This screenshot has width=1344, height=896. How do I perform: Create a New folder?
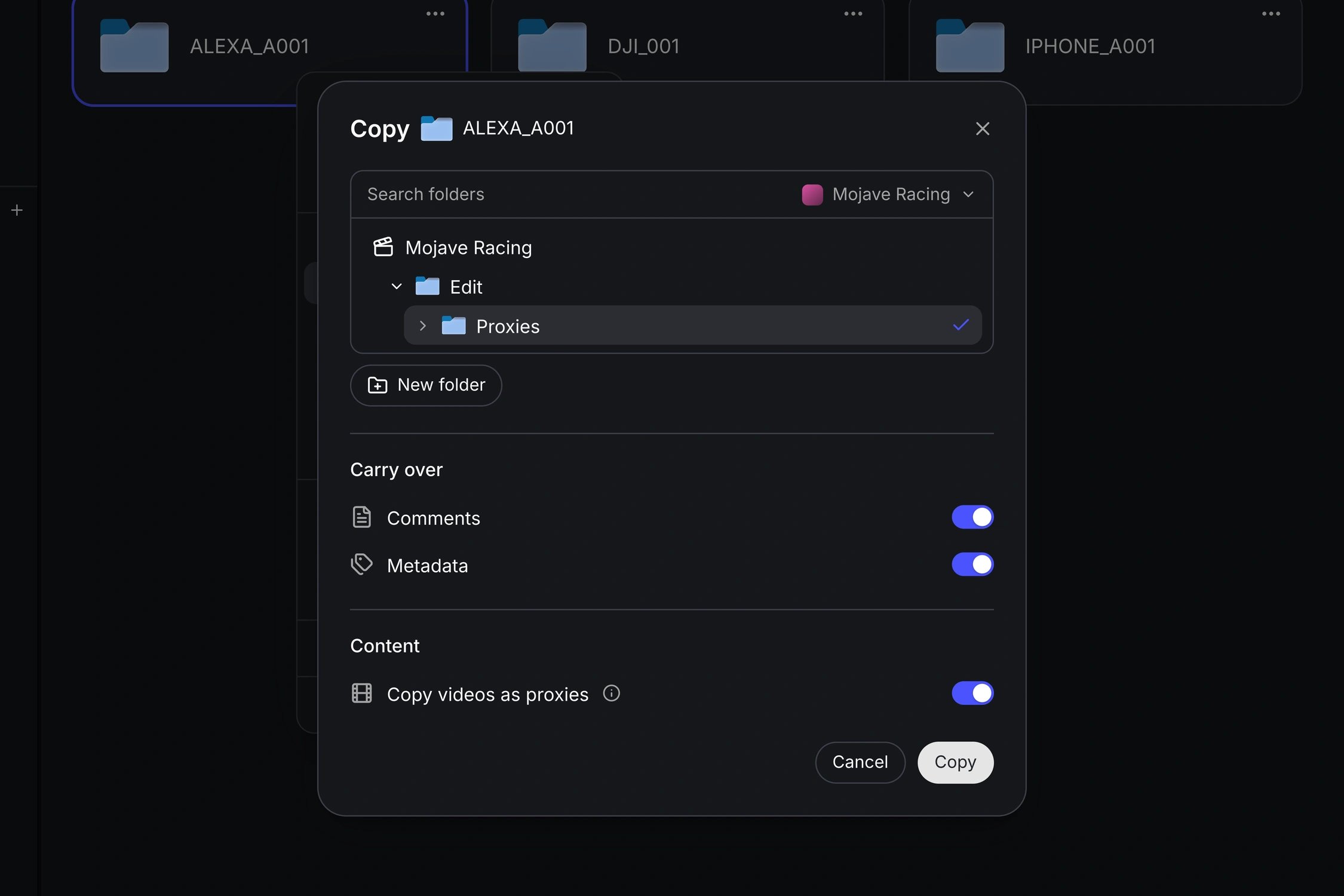tap(426, 385)
